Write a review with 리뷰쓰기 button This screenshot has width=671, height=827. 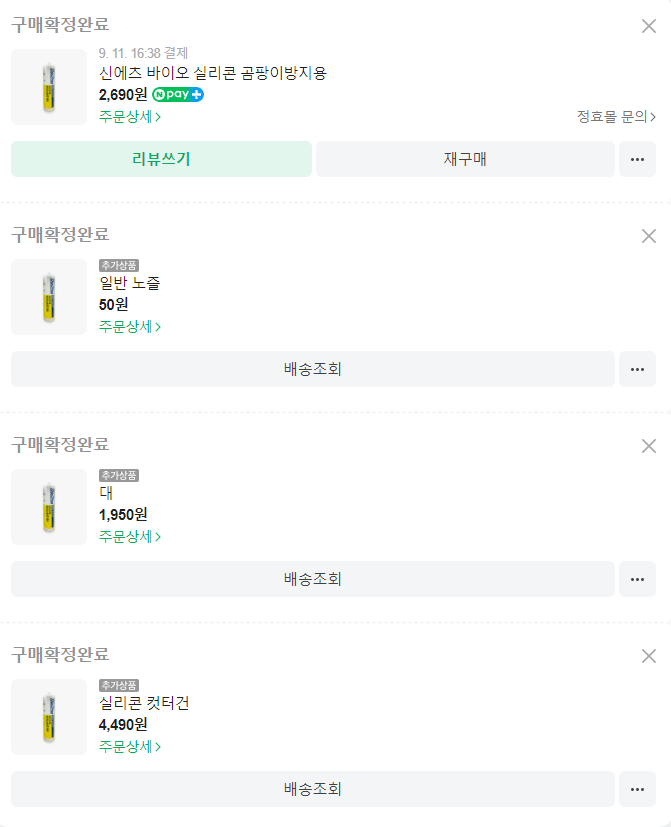(x=161, y=159)
